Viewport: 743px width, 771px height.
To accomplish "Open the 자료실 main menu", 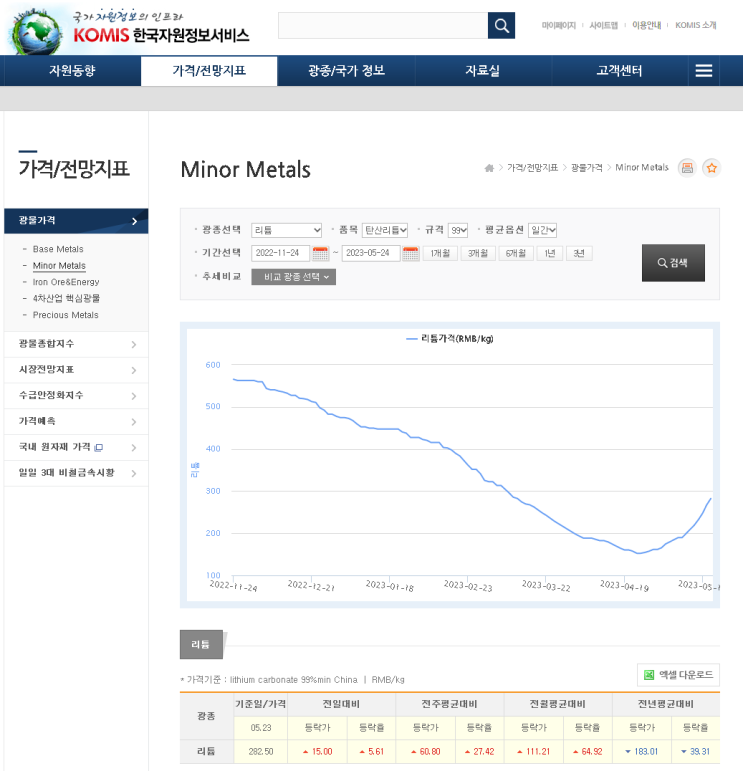I will click(x=483, y=71).
